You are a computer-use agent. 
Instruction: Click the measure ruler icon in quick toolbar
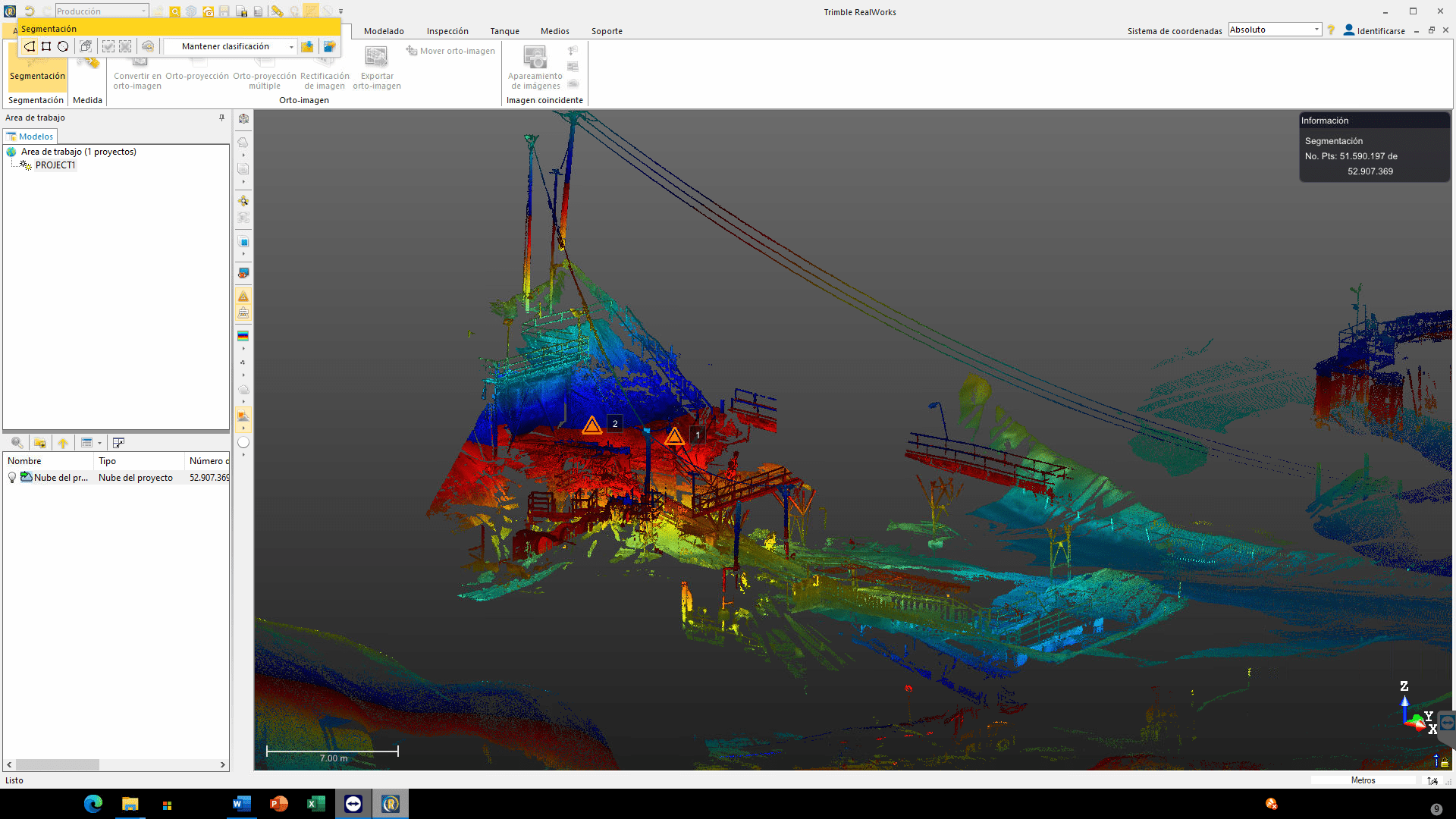point(277,11)
